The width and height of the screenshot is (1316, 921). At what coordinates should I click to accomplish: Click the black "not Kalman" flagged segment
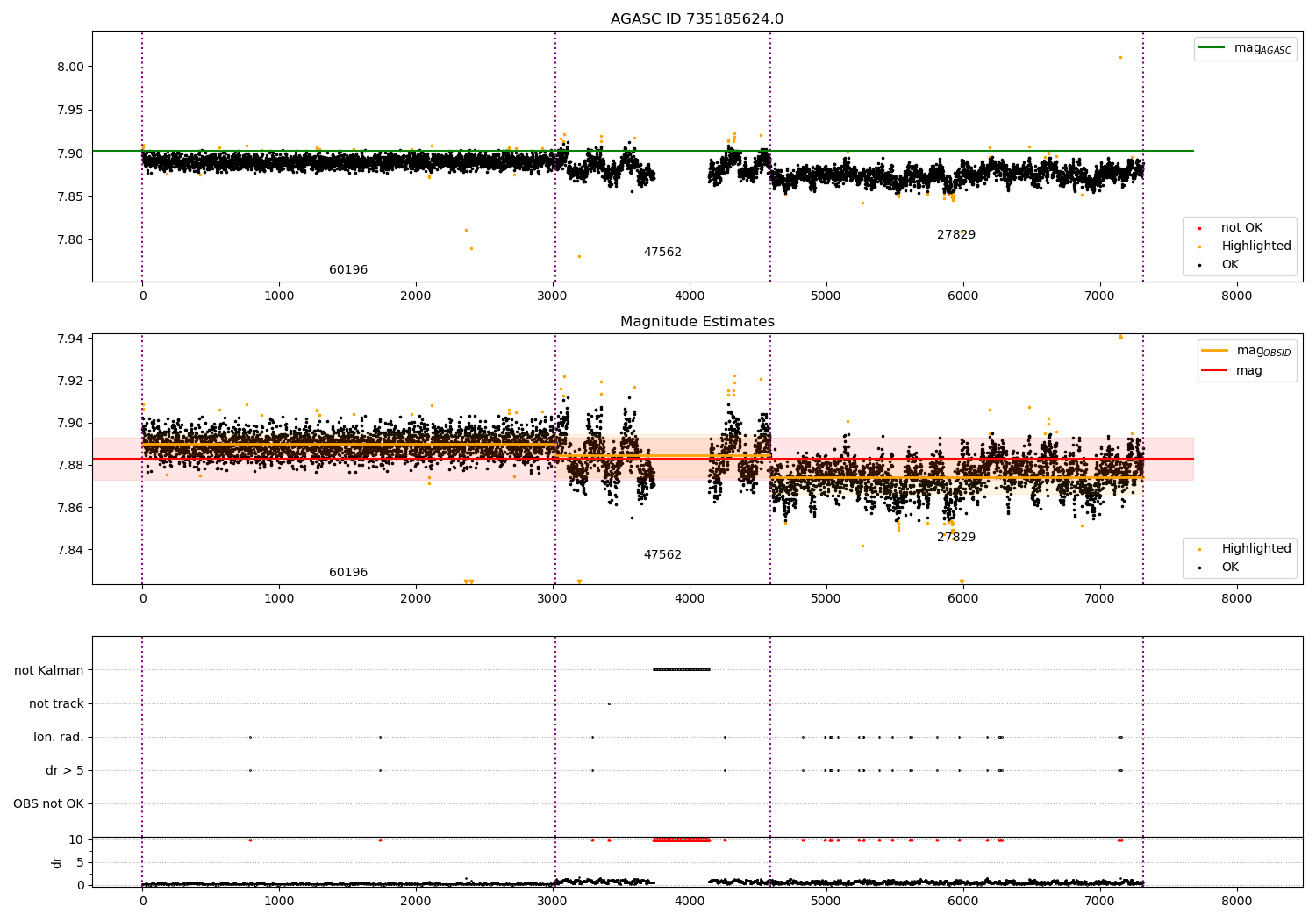coord(682,670)
